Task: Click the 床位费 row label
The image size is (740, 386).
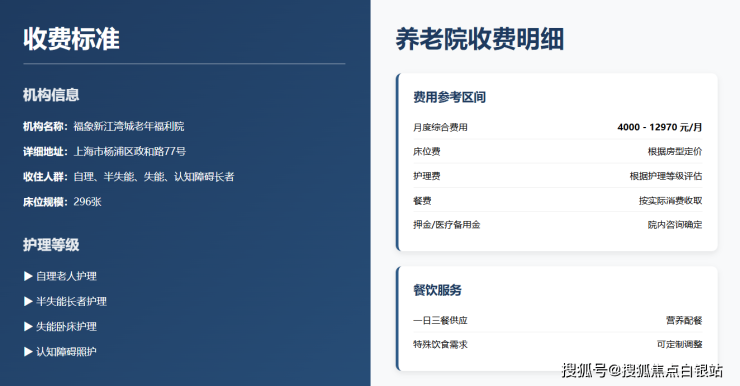Action: [x=427, y=151]
